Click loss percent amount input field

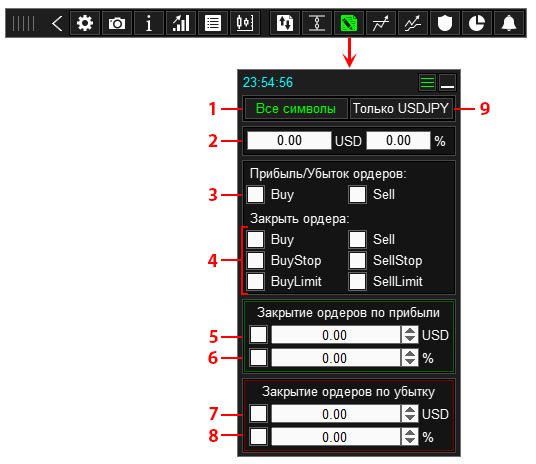336,437
